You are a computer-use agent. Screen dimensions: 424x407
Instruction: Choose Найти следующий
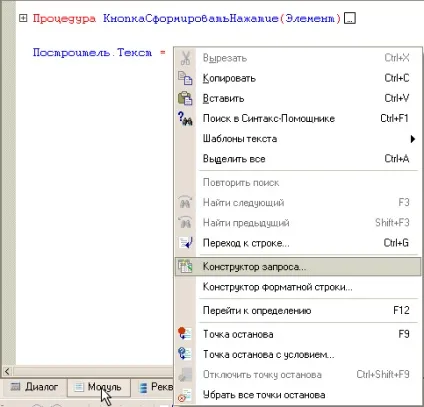[x=298, y=203]
